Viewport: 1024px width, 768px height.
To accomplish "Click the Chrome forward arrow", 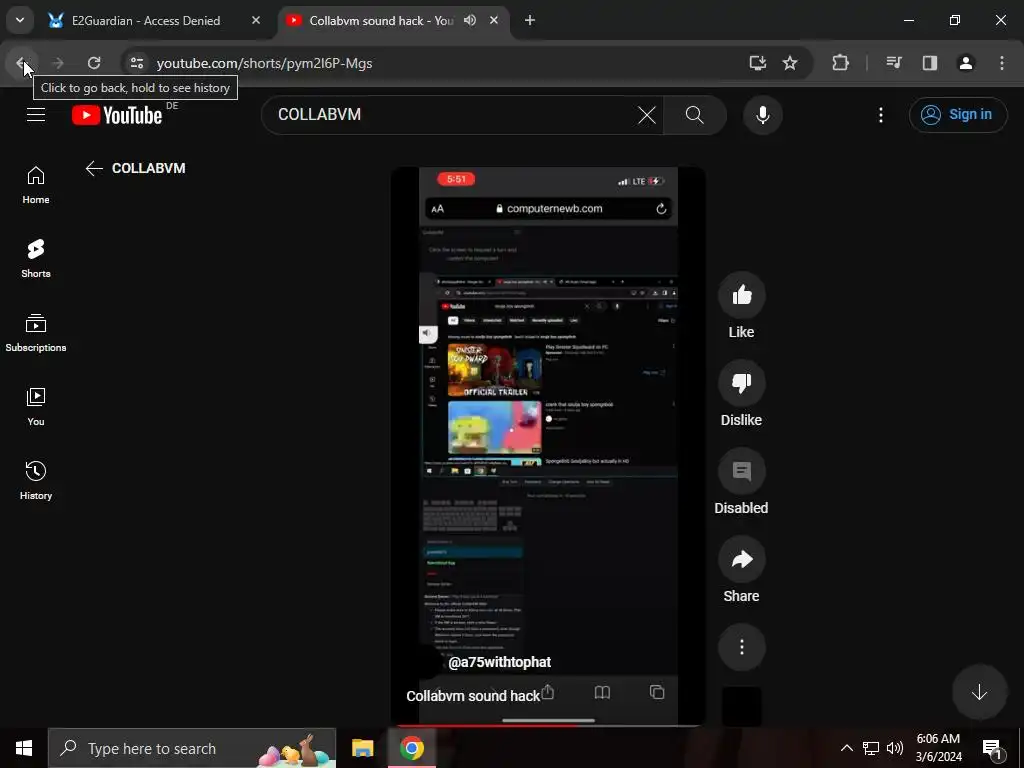I will pos(57,63).
